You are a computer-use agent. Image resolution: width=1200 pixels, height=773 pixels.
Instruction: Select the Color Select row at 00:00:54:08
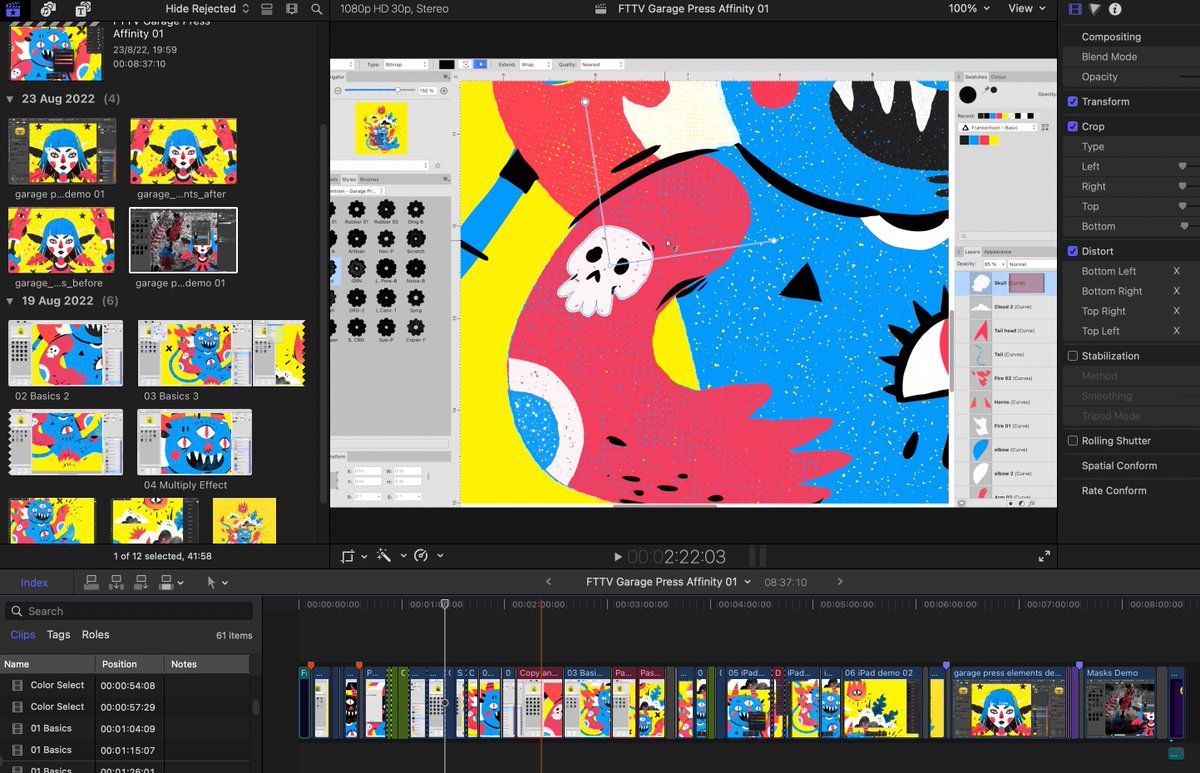tap(125, 685)
